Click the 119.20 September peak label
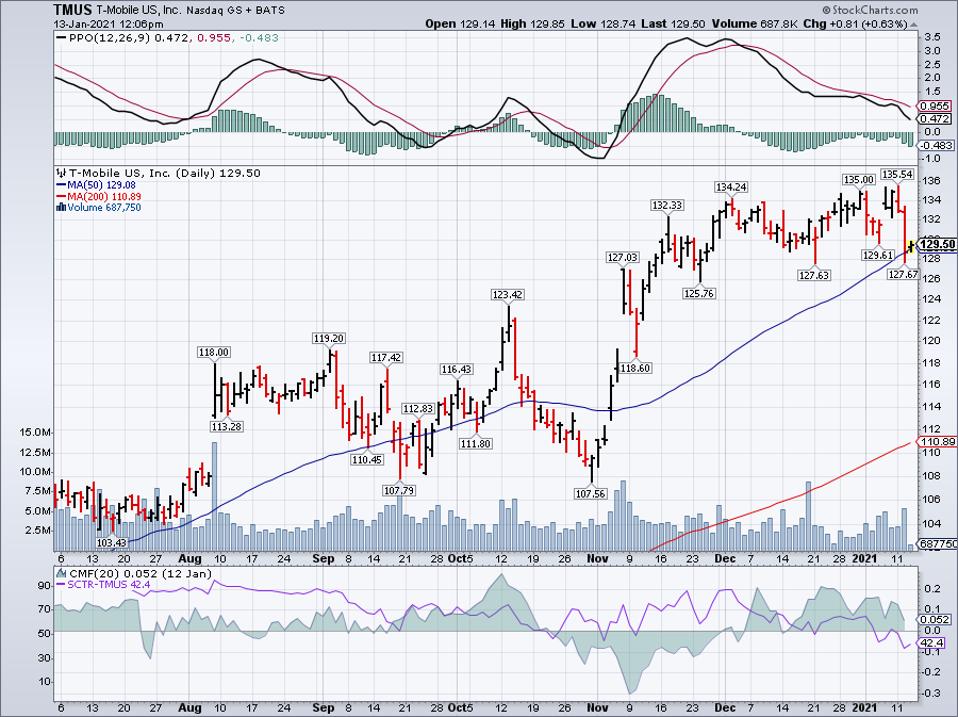The height and width of the screenshot is (717, 958). (x=329, y=338)
